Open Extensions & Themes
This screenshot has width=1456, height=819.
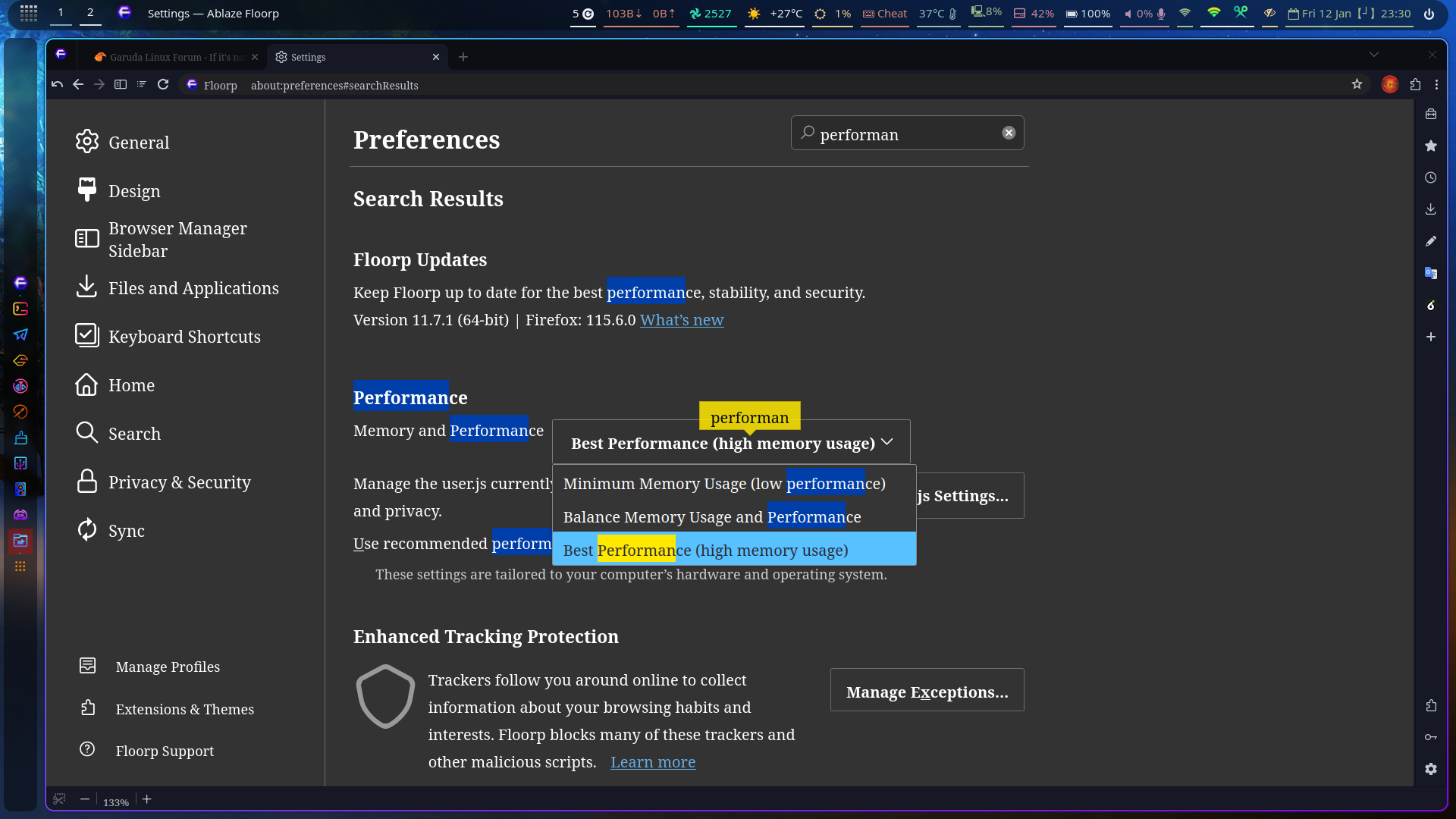point(167,709)
